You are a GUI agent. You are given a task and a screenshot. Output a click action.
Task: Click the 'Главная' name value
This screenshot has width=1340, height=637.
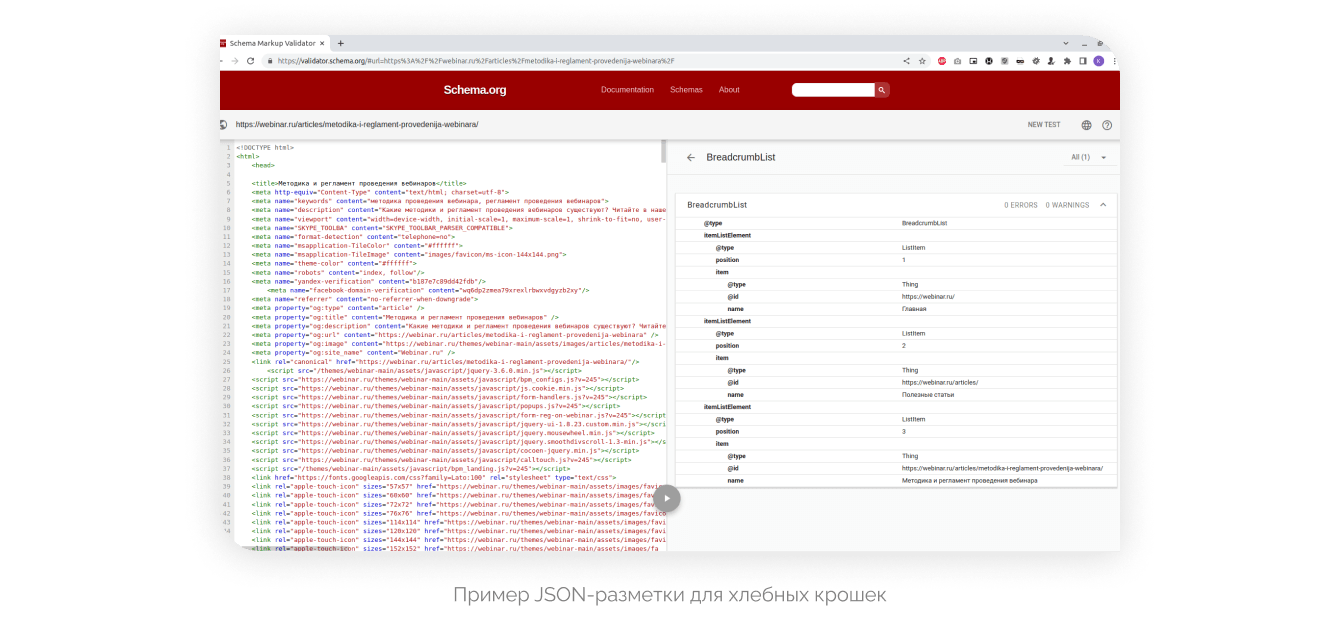[914, 309]
